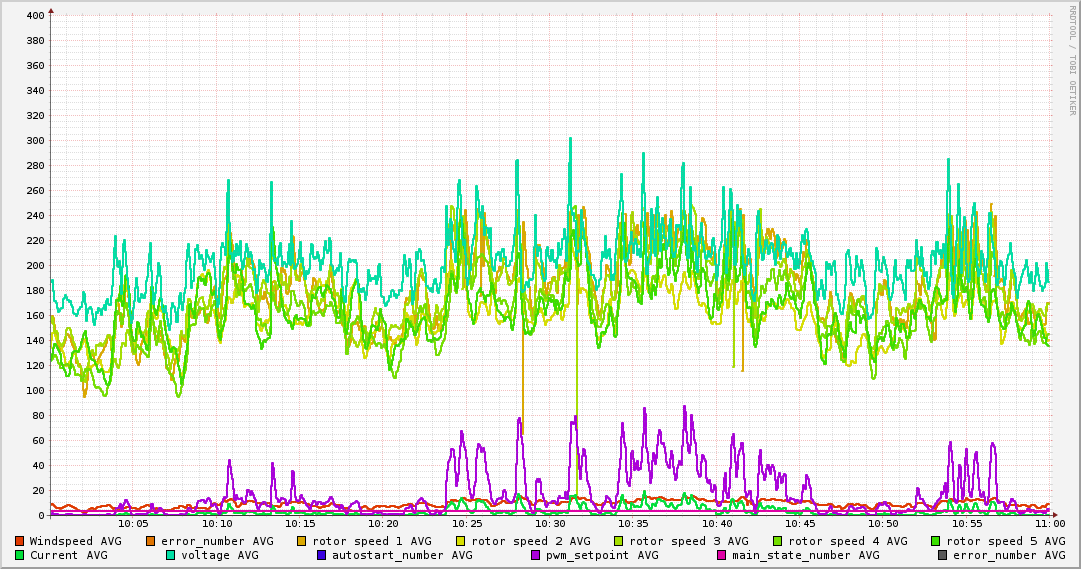The image size is (1081, 569).
Task: Select the 11:00 time axis label
Action: (1049, 523)
